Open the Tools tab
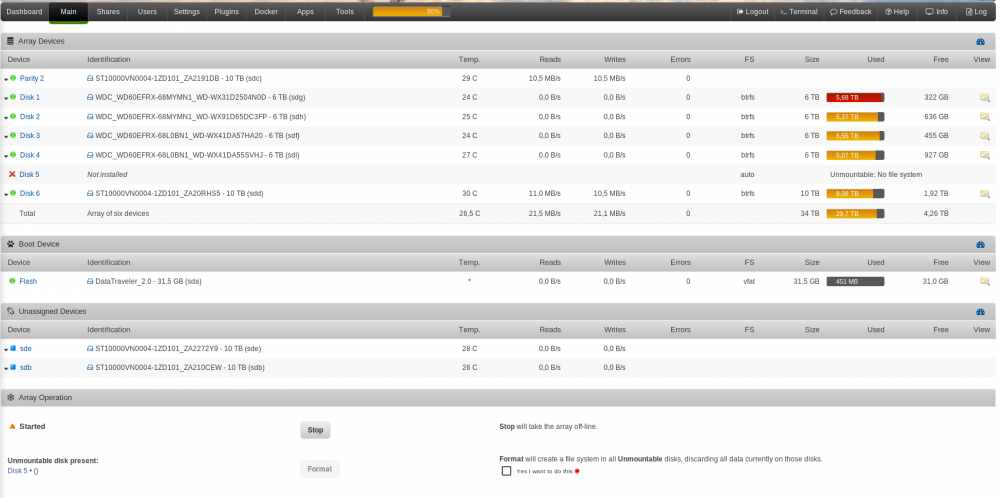Viewport: 1000px width, 498px height. click(345, 11)
